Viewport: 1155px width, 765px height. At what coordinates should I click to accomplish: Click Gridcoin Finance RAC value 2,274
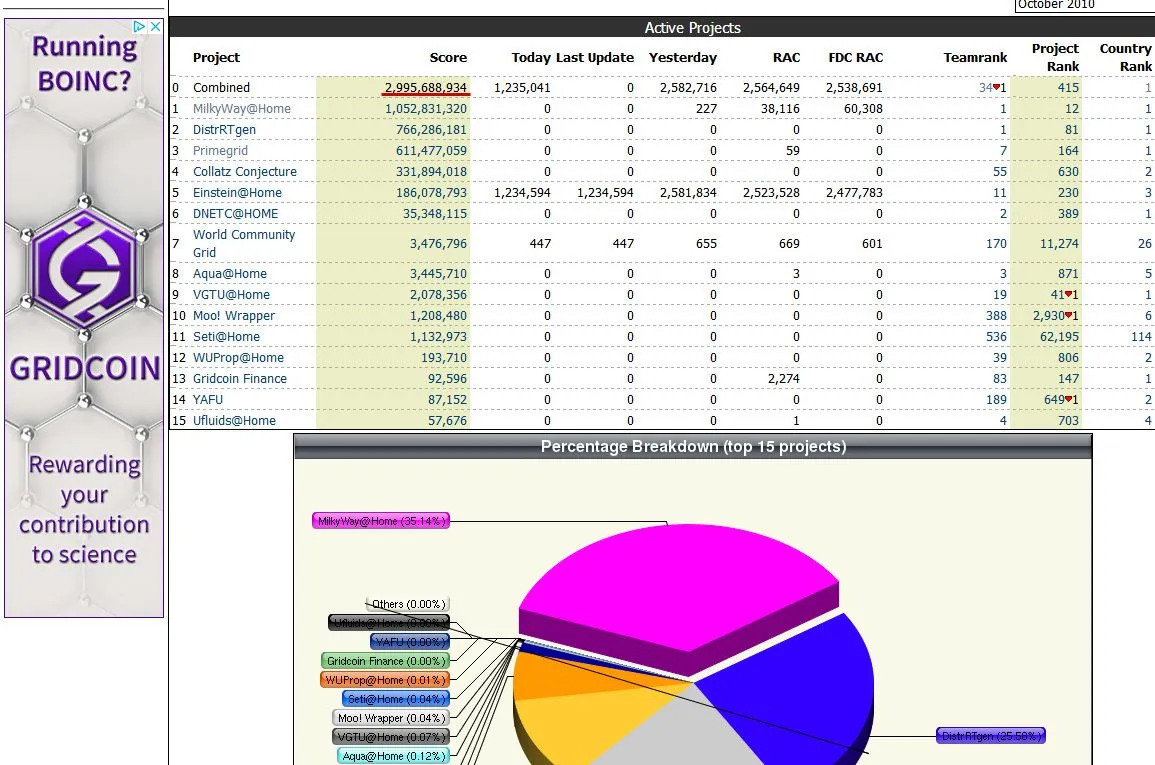pos(784,378)
